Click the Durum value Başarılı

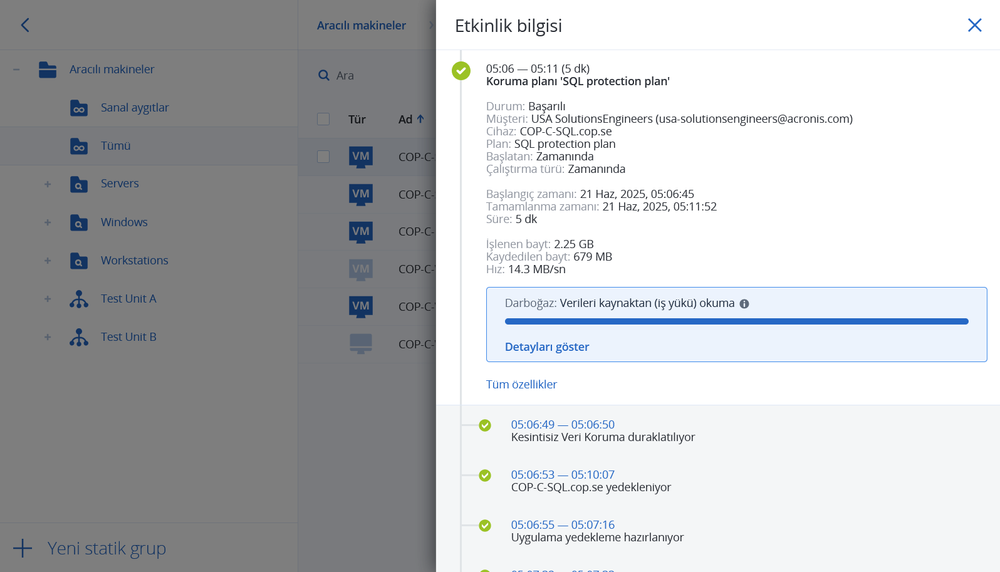pos(547,106)
